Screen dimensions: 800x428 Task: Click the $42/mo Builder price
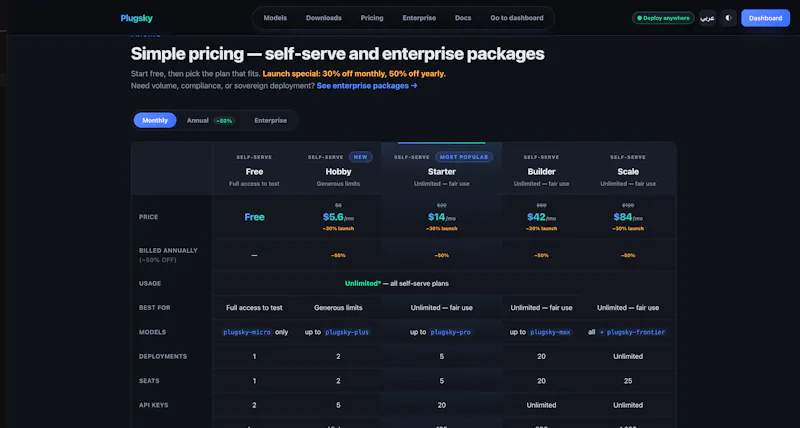pyautogui.click(x=541, y=217)
